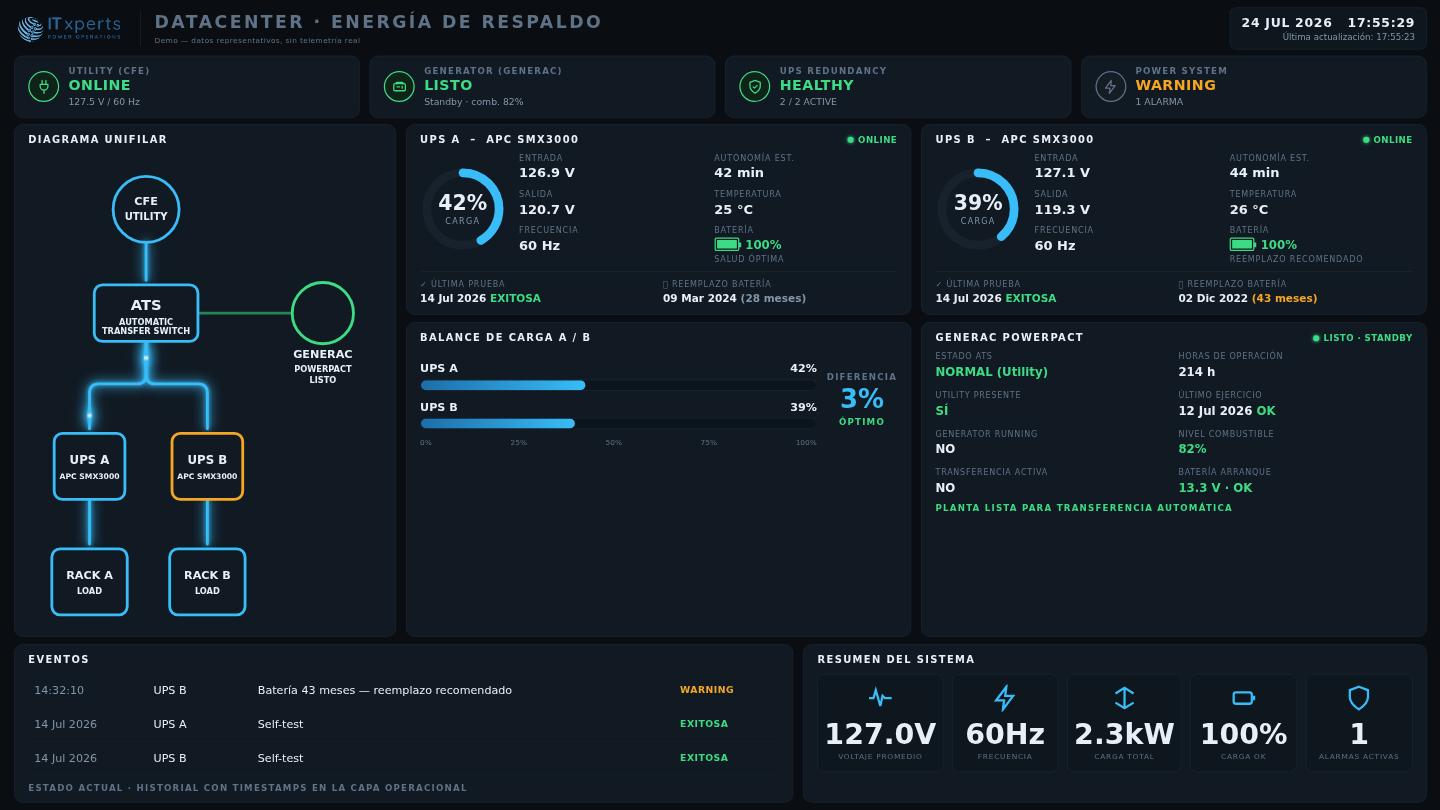Viewport: 1440px width, 810px height.
Task: Click the 60Hz Frecuencia summary tile
Action: point(1004,723)
